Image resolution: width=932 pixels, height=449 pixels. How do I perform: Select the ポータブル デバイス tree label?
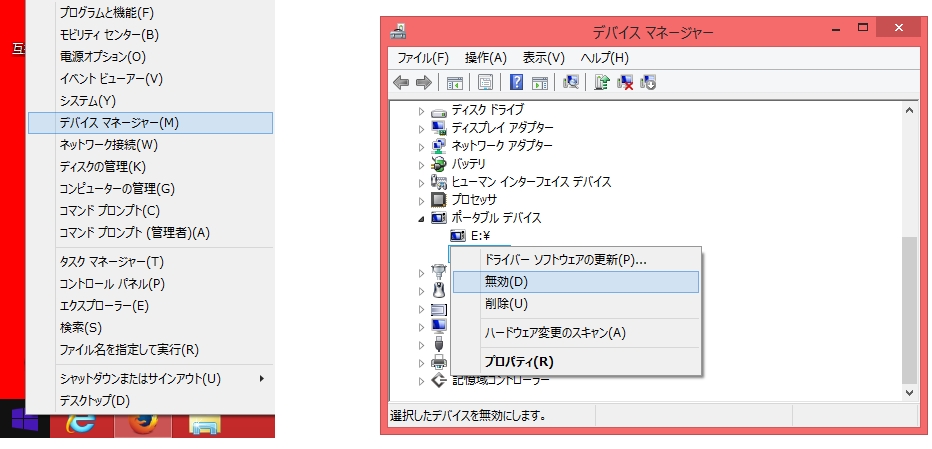coord(496,218)
